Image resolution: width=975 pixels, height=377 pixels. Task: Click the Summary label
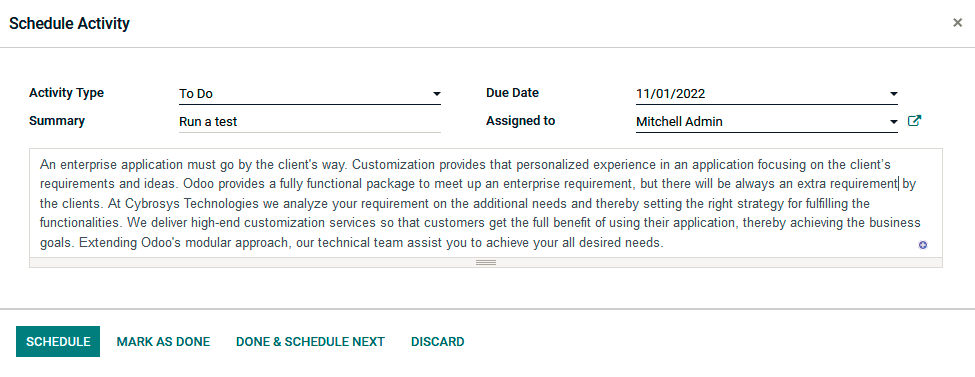point(57,121)
